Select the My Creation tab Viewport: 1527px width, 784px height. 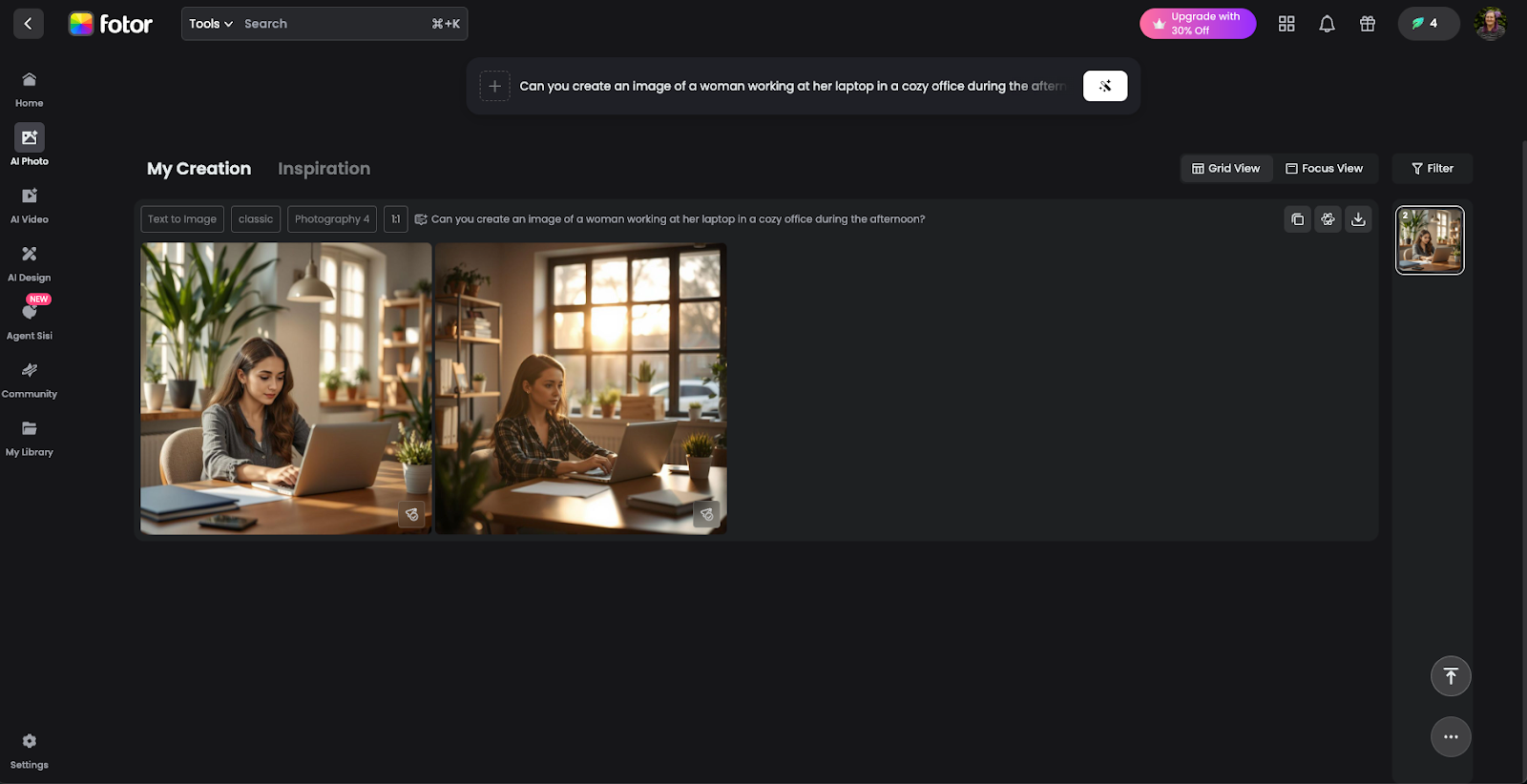(x=199, y=169)
